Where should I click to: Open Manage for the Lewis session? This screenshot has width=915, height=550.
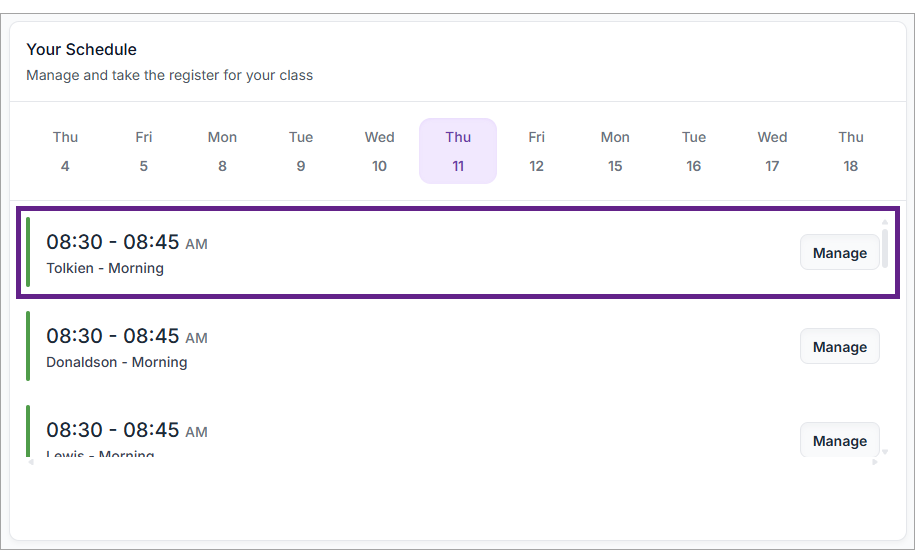pos(839,441)
